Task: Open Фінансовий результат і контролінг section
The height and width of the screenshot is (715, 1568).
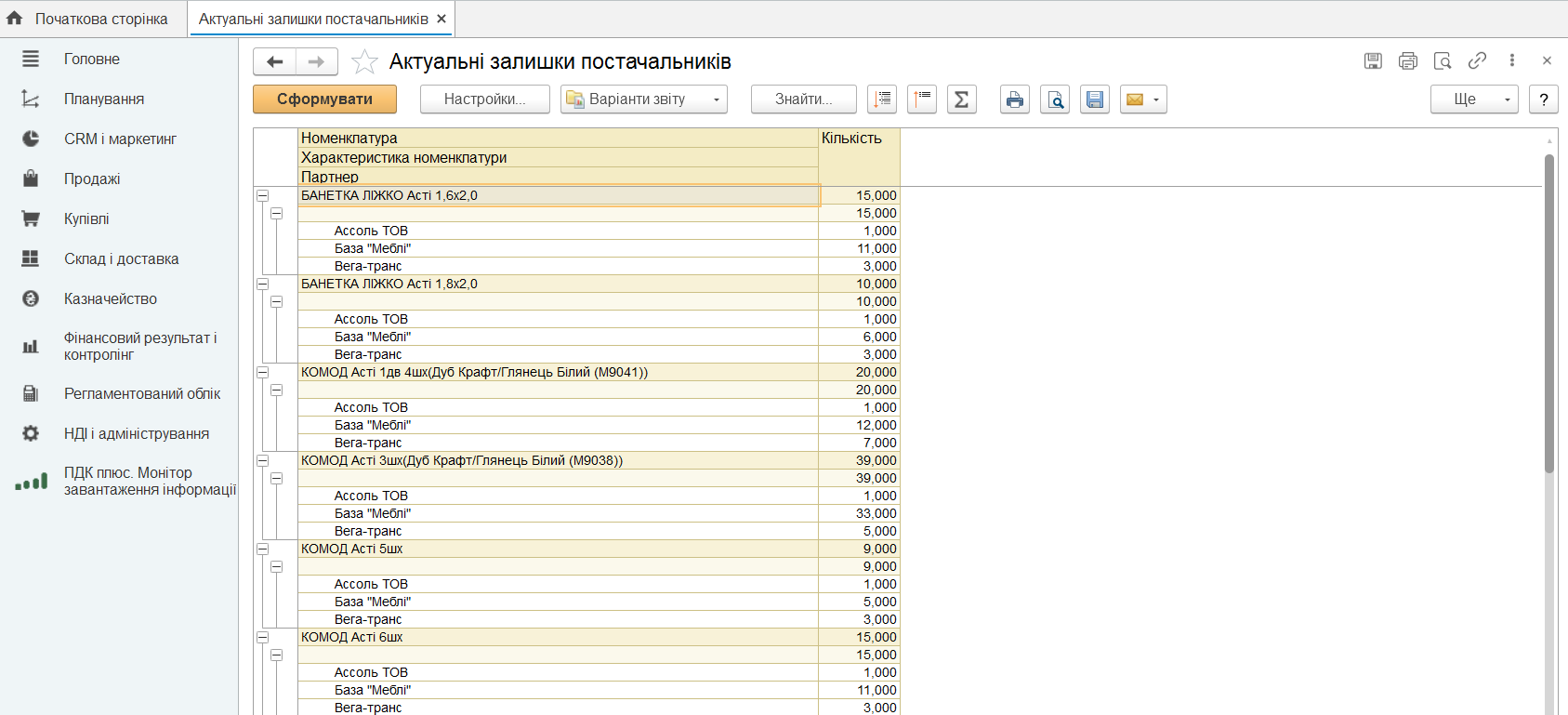Action: click(x=119, y=346)
